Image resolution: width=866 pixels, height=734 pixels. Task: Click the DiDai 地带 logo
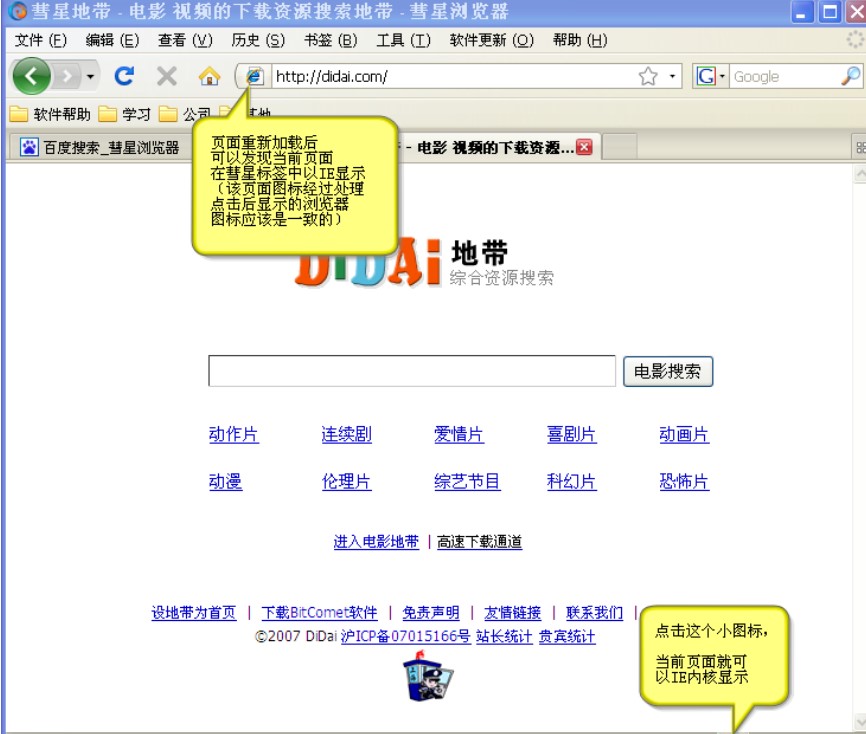pos(424,262)
